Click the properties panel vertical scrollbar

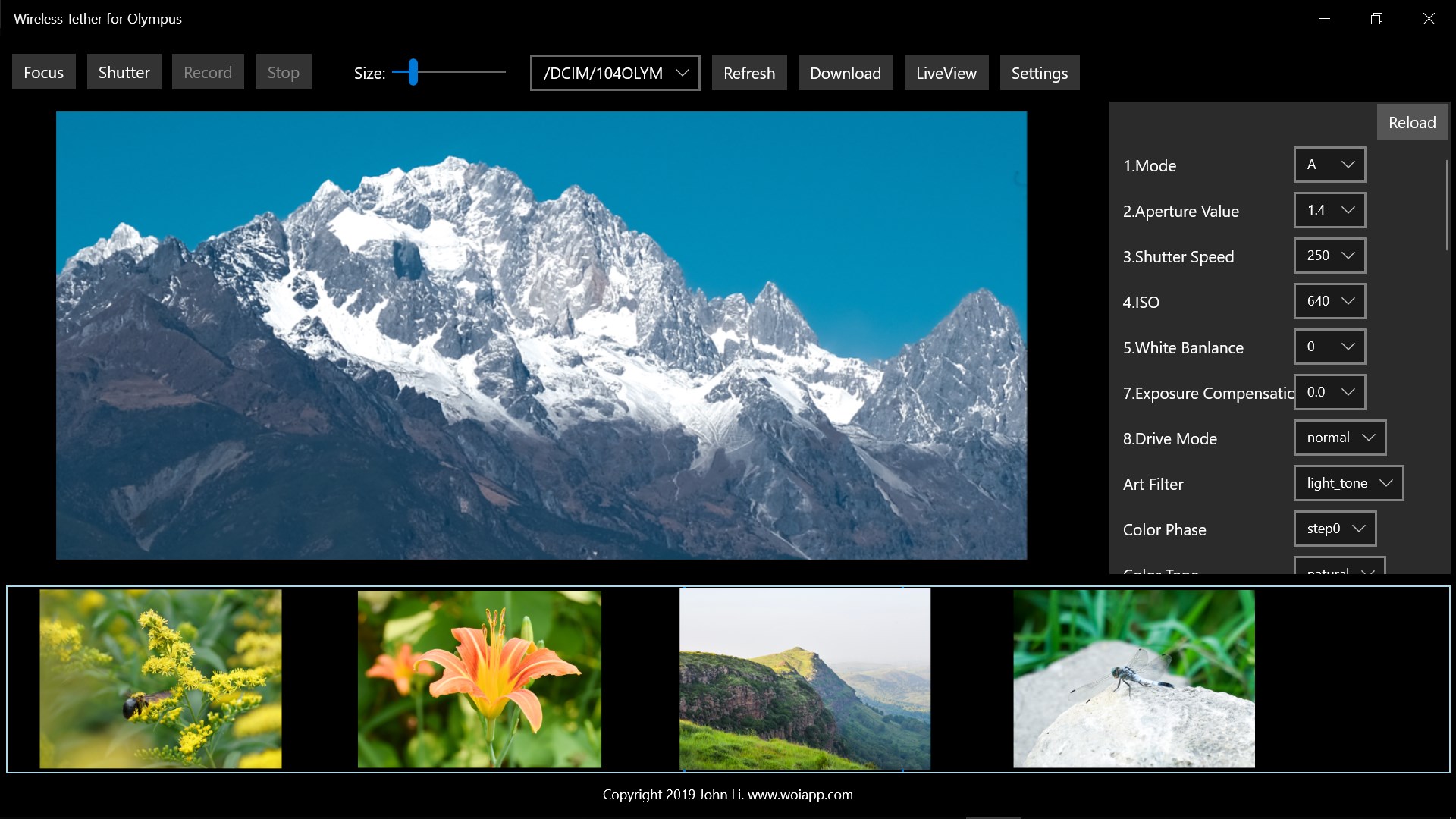[1447, 205]
